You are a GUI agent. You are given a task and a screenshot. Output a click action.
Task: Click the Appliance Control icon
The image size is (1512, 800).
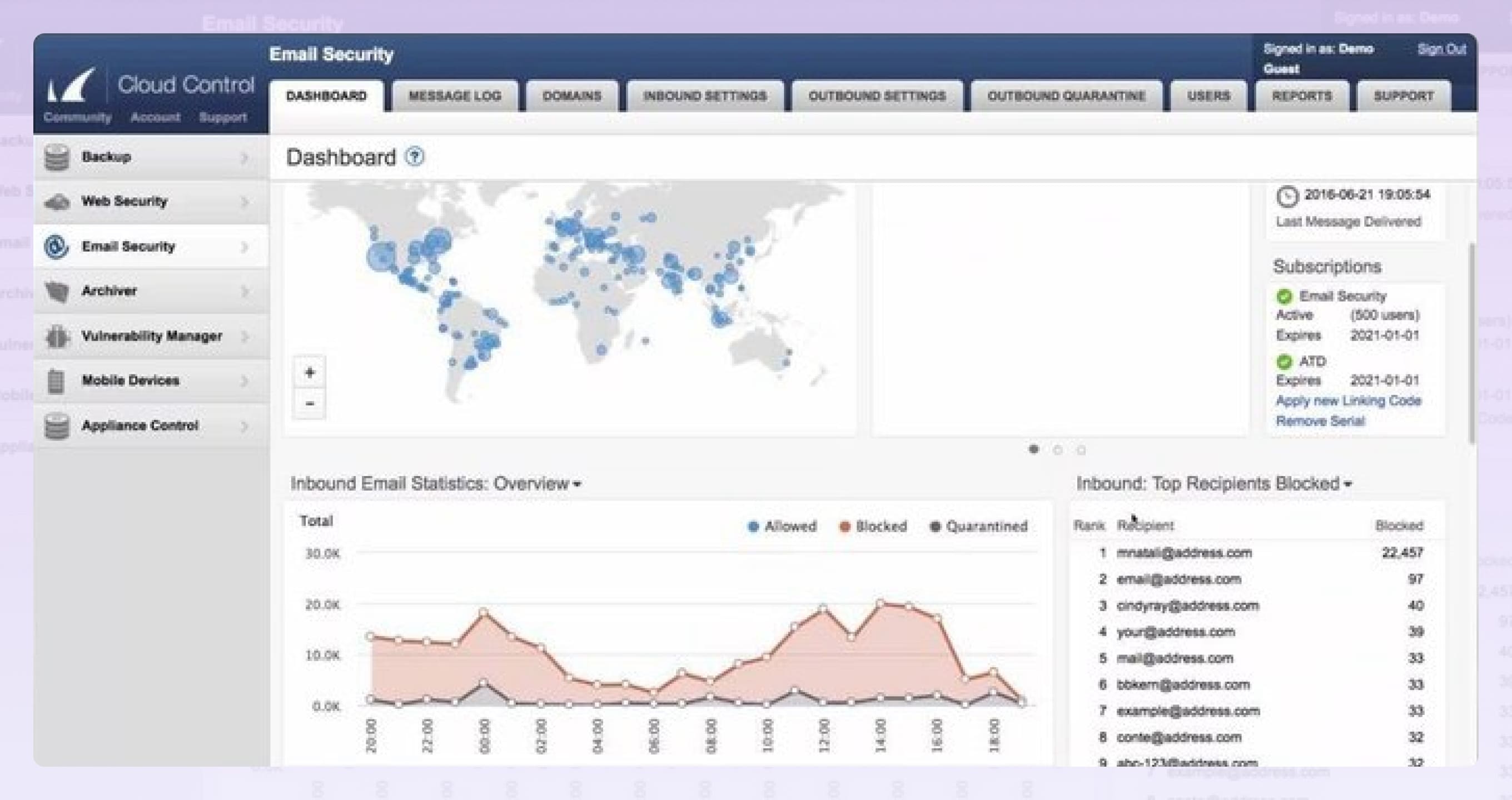pos(56,426)
